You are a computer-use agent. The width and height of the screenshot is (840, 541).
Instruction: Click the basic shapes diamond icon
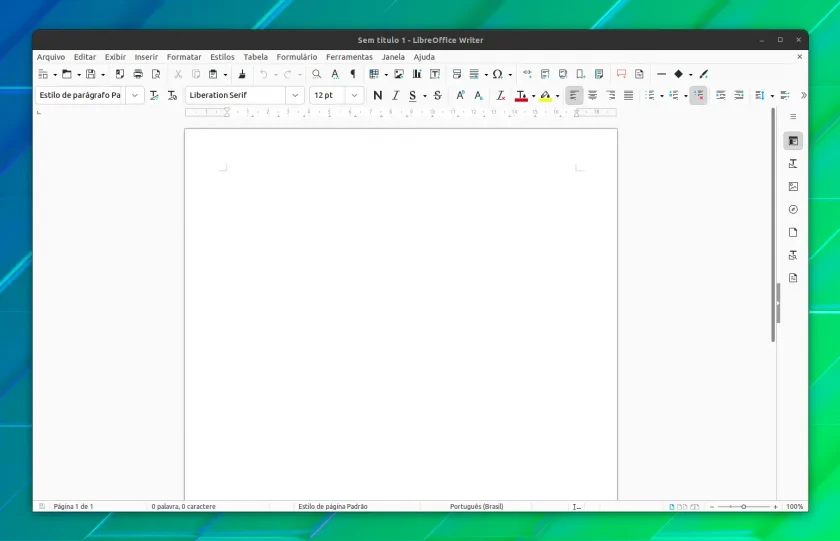[679, 74]
